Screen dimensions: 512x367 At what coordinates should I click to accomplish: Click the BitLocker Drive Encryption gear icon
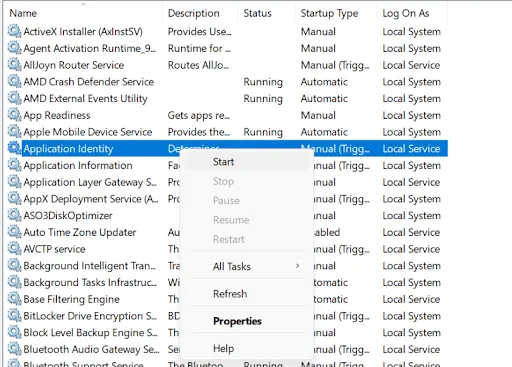(14, 315)
